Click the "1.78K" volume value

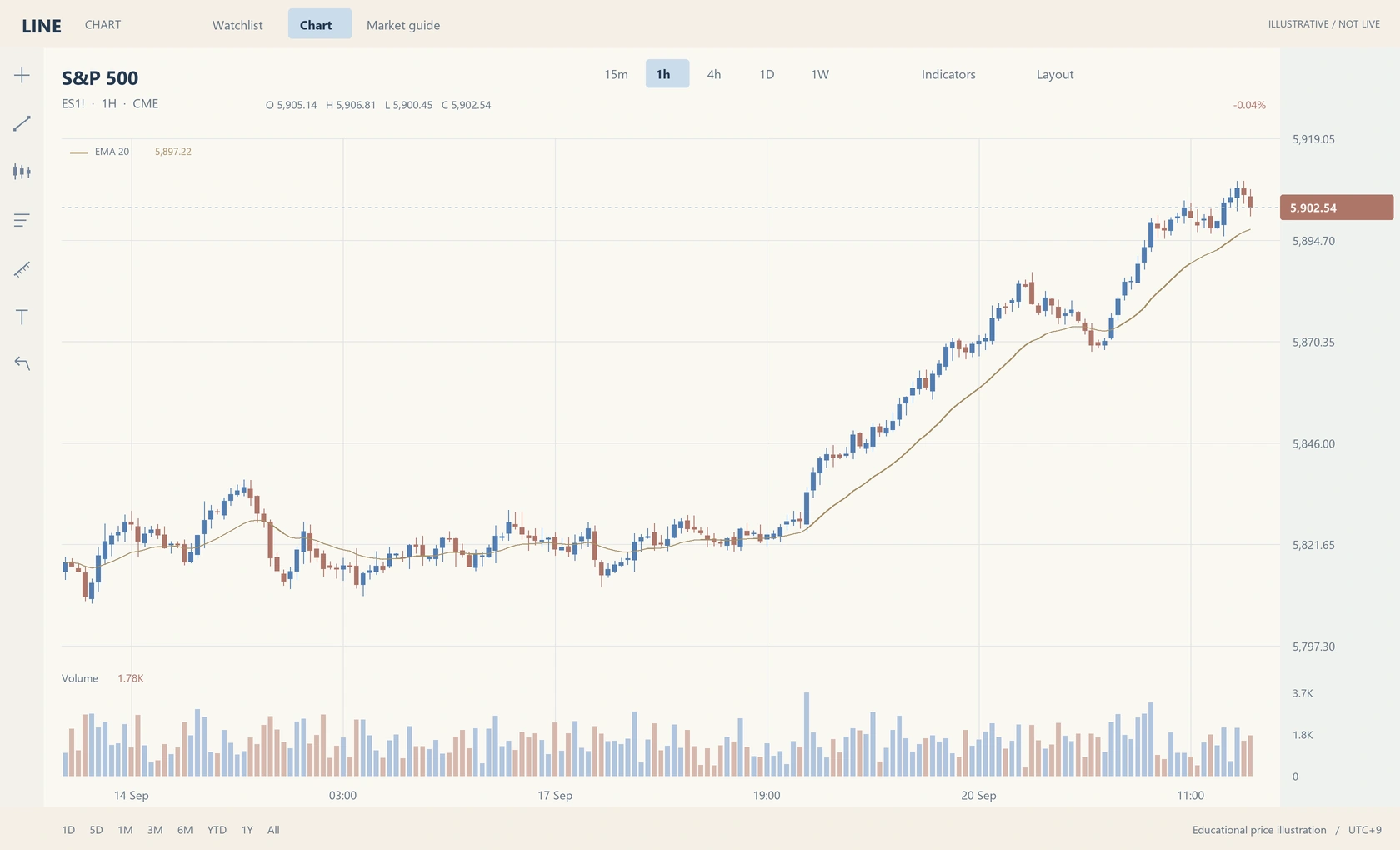[131, 678]
